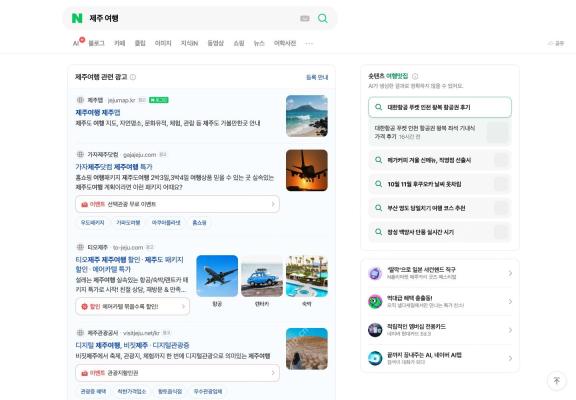Switch to the 이미지 tab
Image resolution: width=576 pixels, height=400 pixels.
click(x=163, y=43)
